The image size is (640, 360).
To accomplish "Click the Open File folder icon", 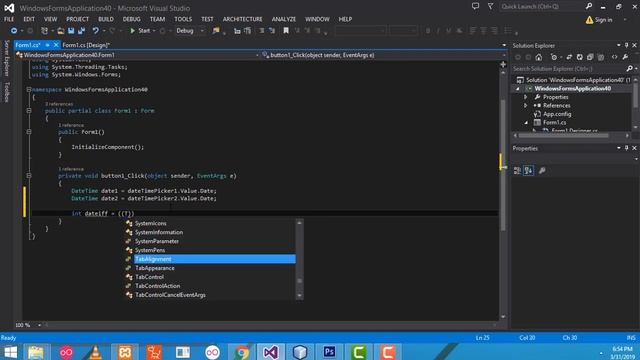I will pyautogui.click(x=60, y=31).
